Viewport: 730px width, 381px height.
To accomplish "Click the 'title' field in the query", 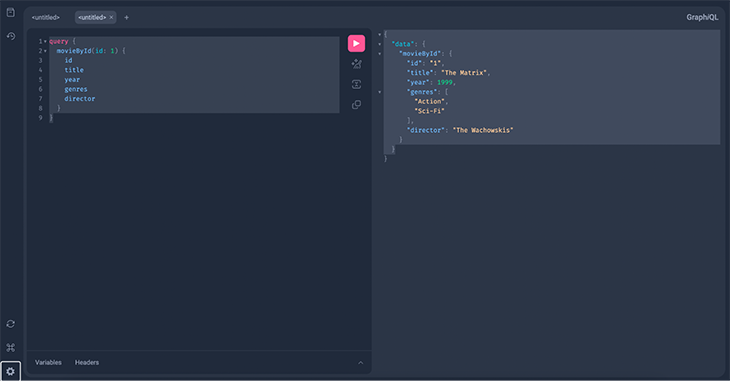I will point(74,70).
